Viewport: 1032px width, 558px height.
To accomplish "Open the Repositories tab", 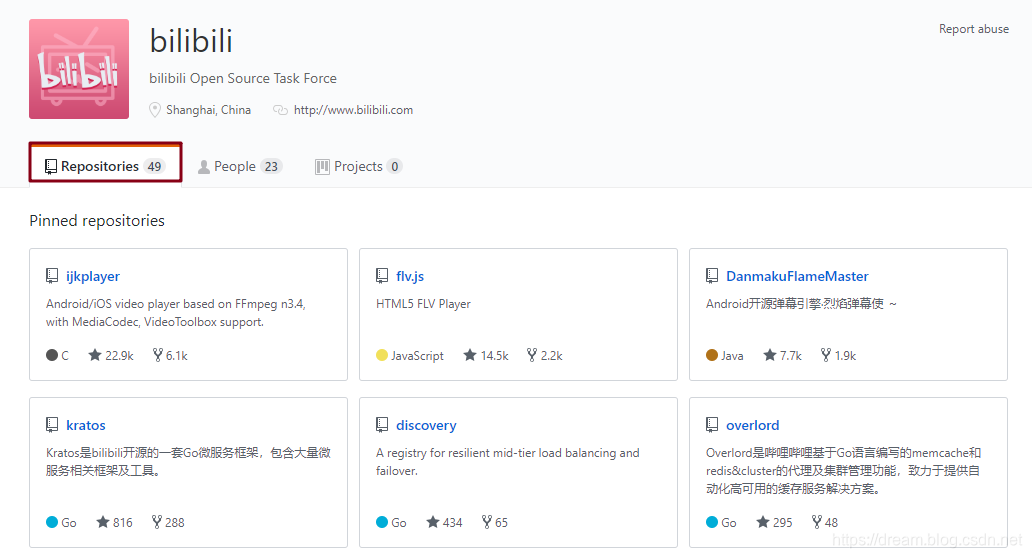I will point(105,166).
